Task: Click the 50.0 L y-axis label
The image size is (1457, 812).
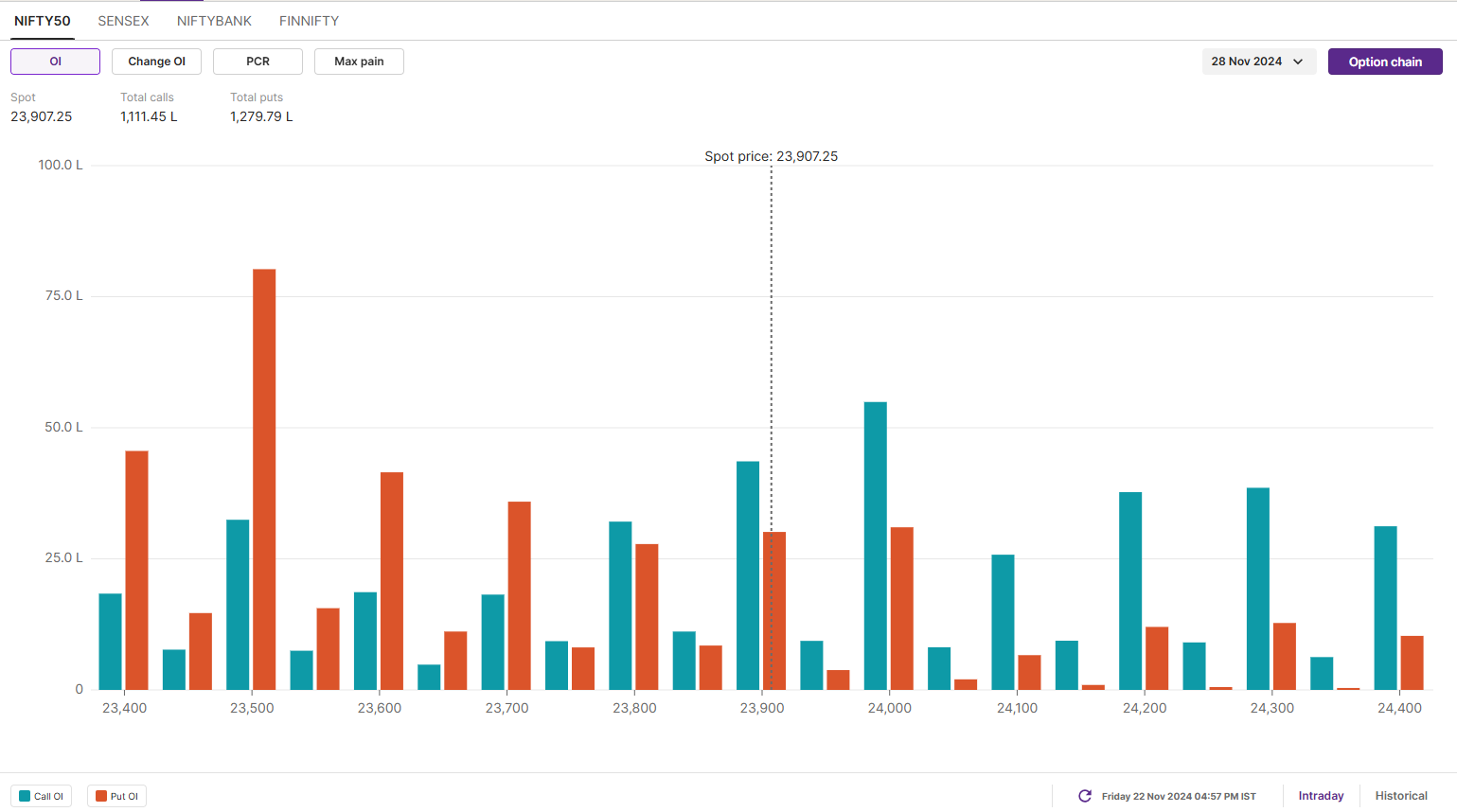Action: [63, 427]
